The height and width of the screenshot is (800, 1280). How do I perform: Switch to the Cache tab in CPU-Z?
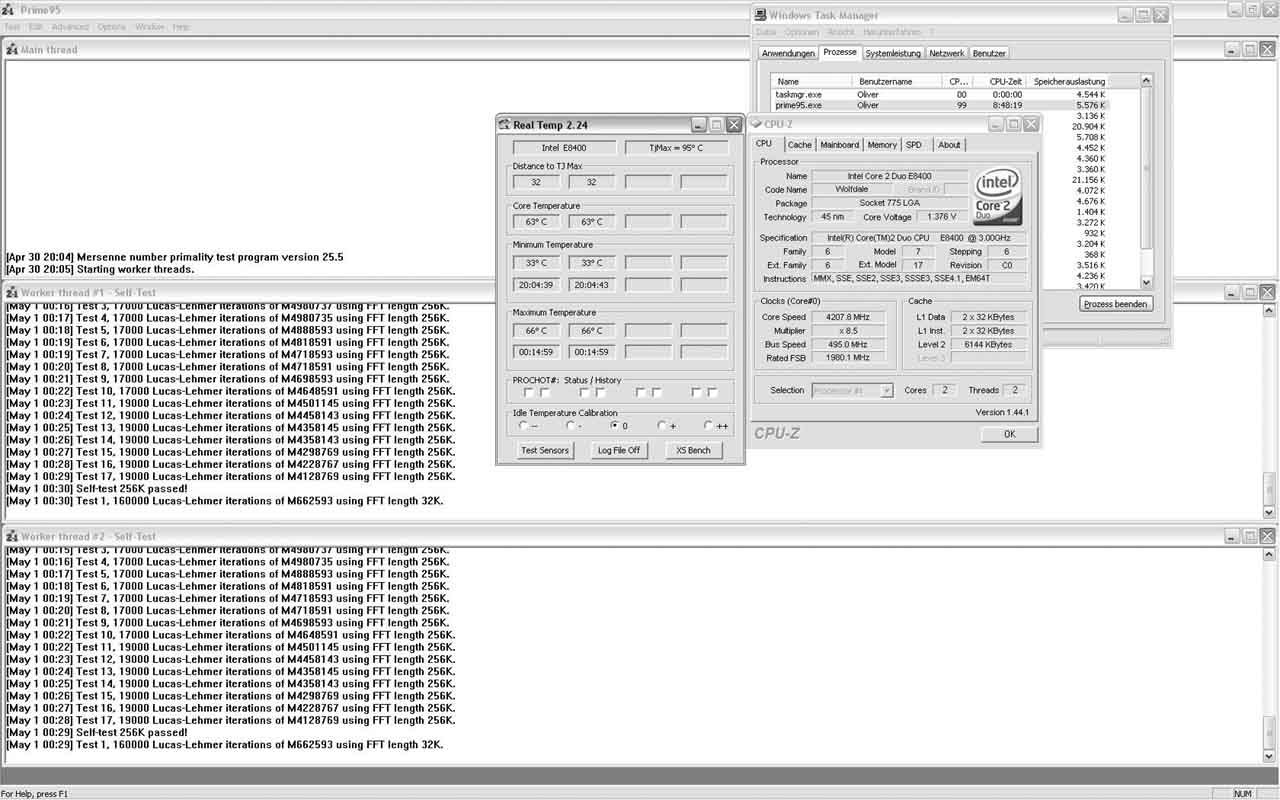click(799, 145)
